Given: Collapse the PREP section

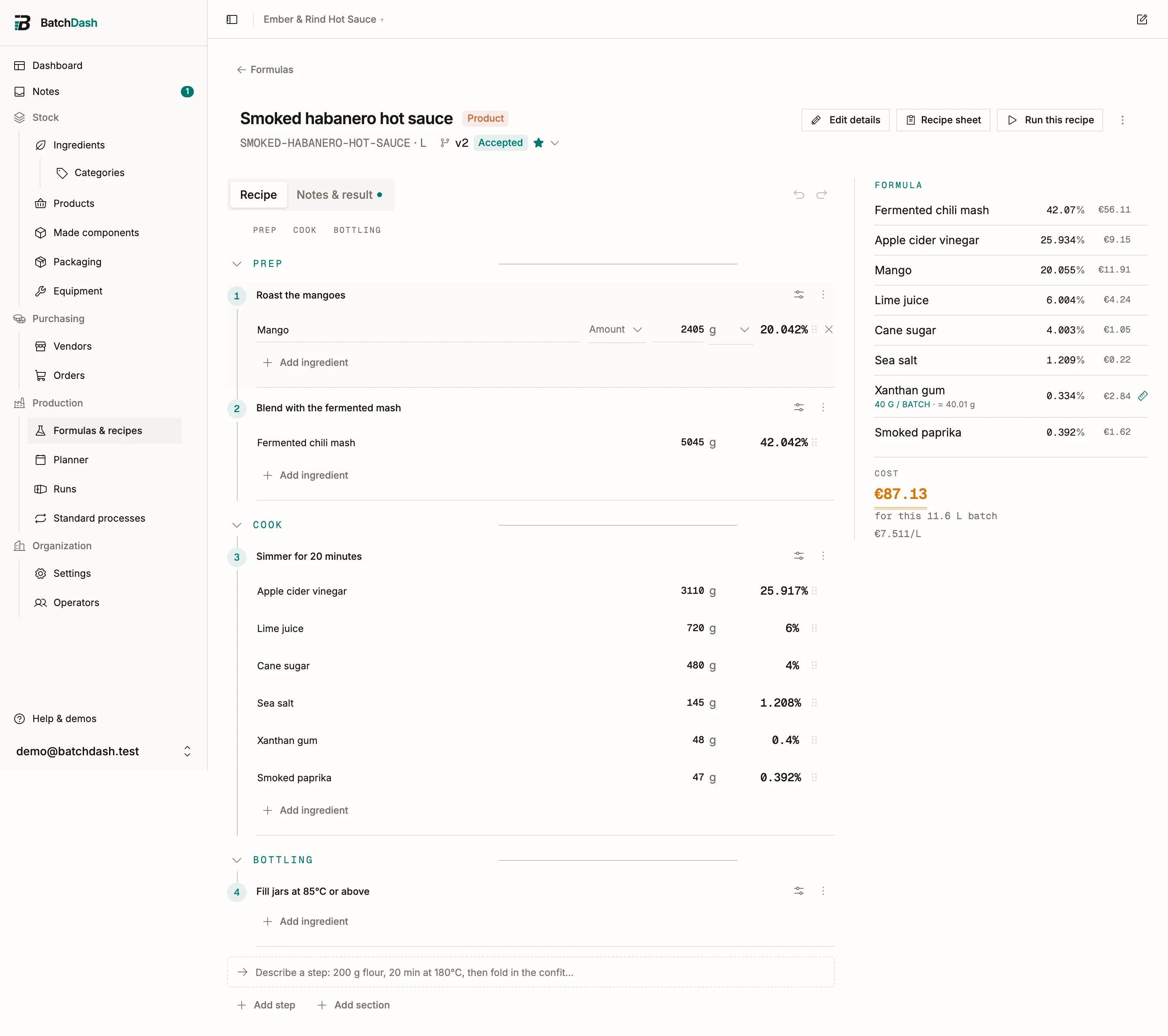Looking at the screenshot, I should tap(236, 263).
